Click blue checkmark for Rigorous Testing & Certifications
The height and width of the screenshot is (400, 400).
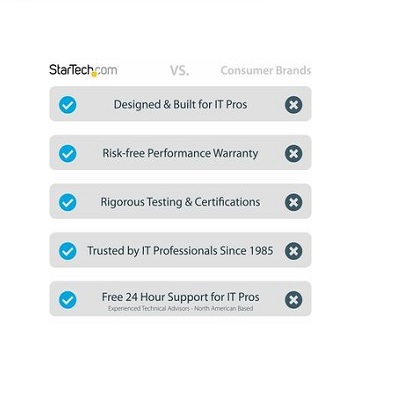pos(68,202)
